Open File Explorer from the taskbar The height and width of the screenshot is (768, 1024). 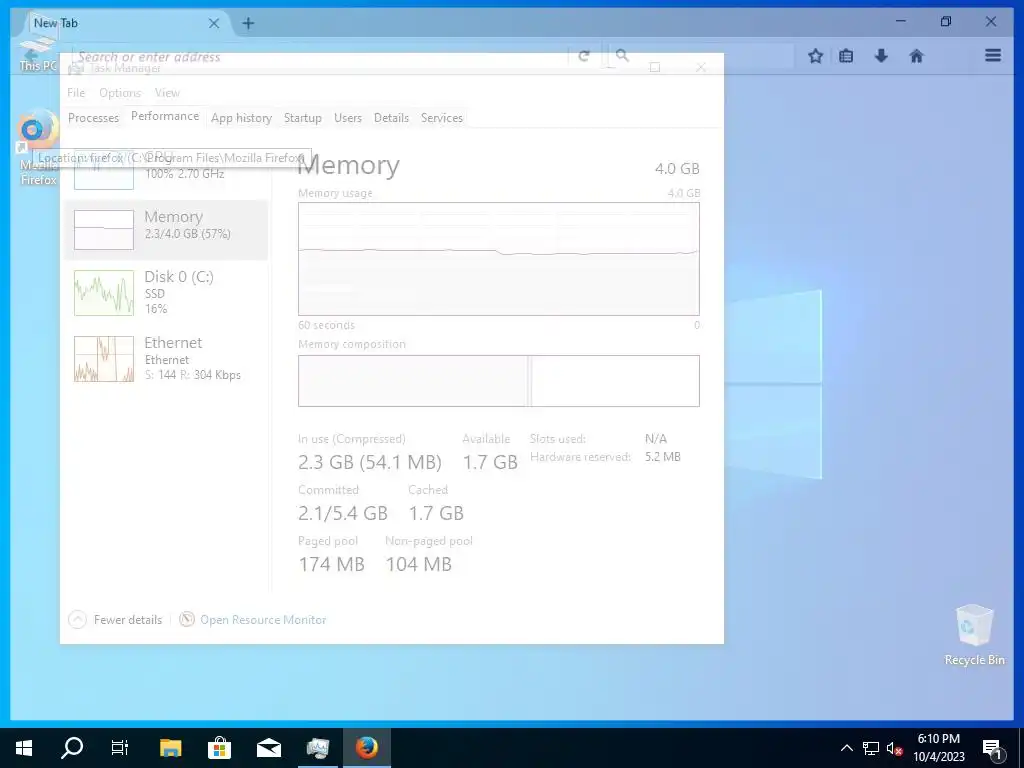point(170,748)
